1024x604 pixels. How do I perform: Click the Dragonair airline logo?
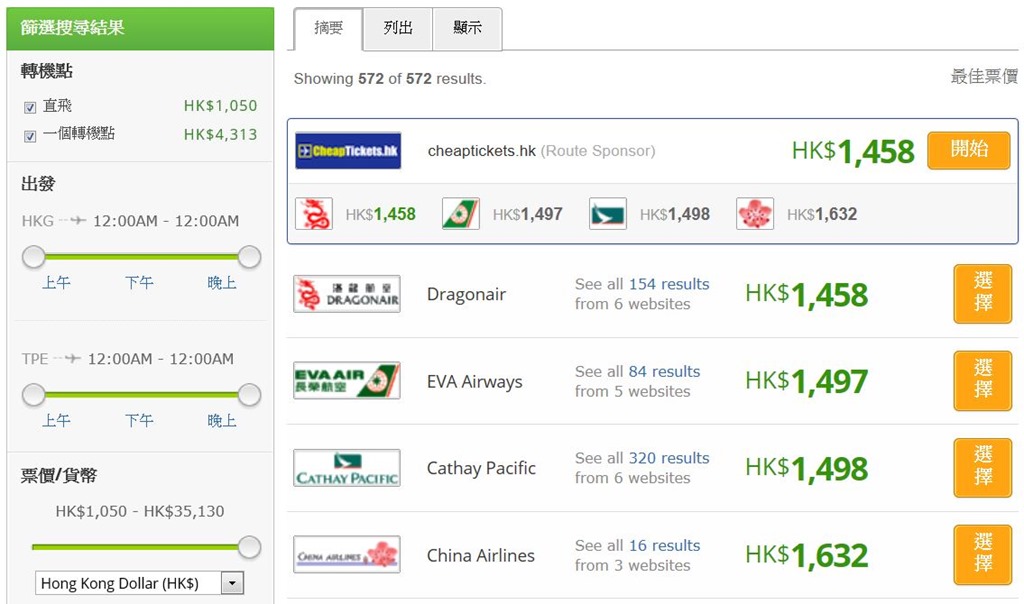click(347, 294)
